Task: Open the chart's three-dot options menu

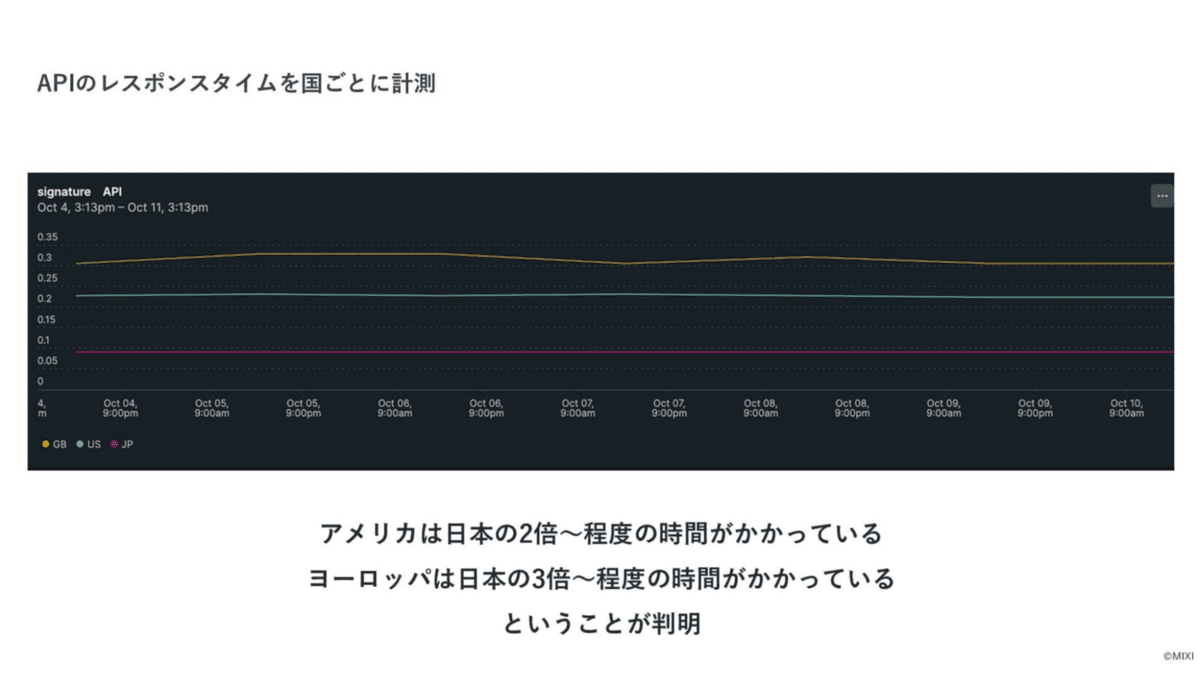Action: [x=1161, y=196]
